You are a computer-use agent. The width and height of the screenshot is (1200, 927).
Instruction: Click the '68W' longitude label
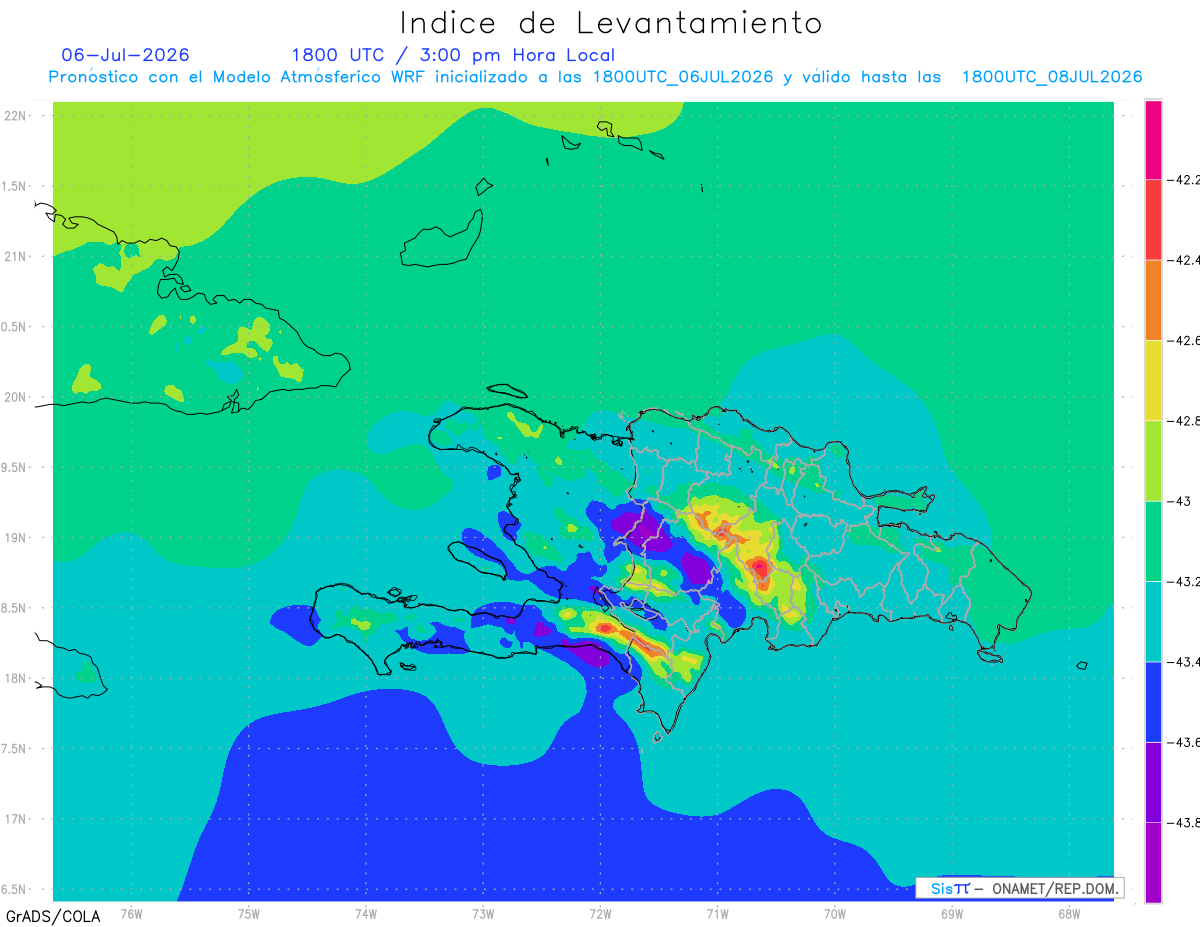click(1069, 914)
